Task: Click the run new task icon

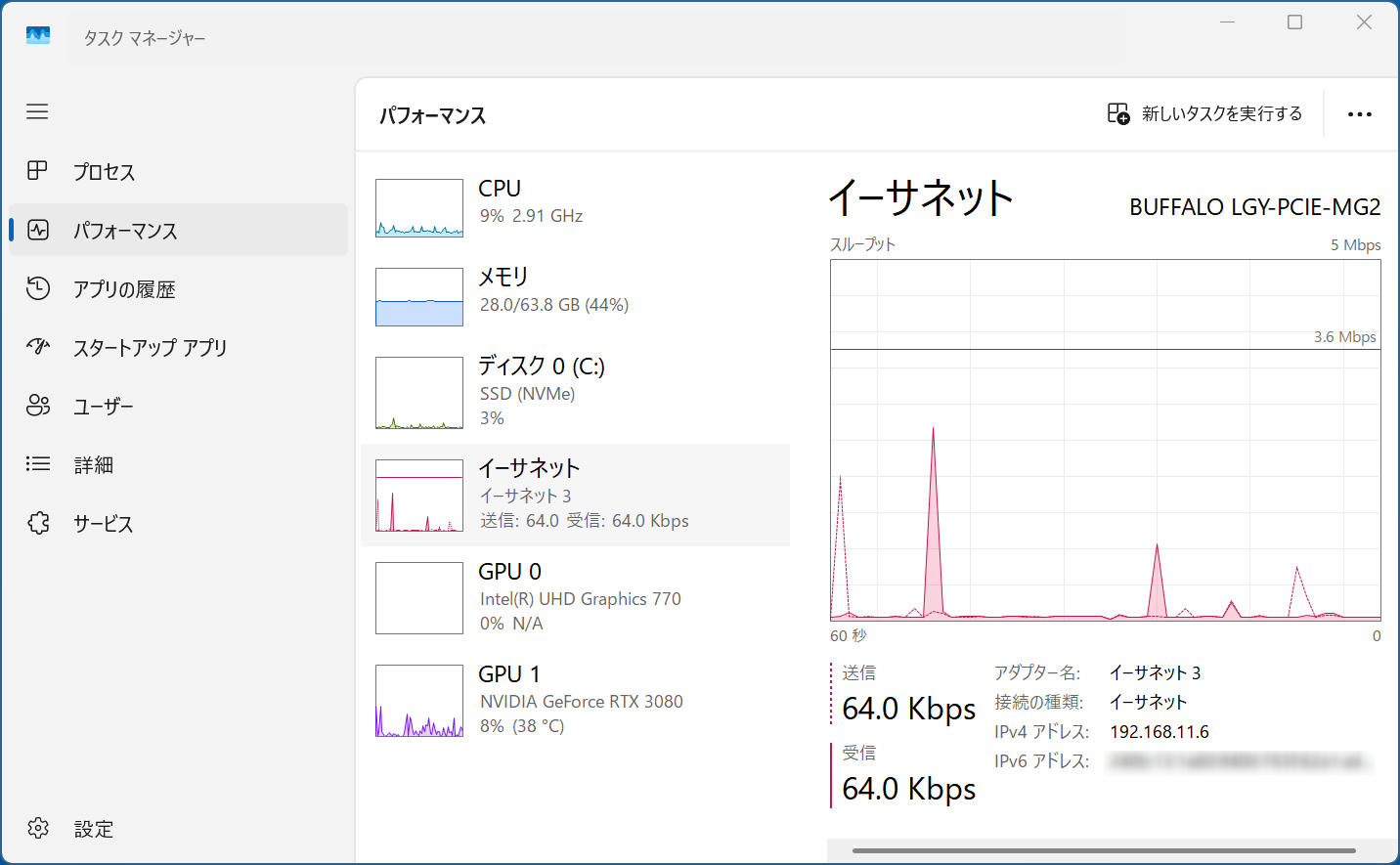Action: click(1118, 113)
